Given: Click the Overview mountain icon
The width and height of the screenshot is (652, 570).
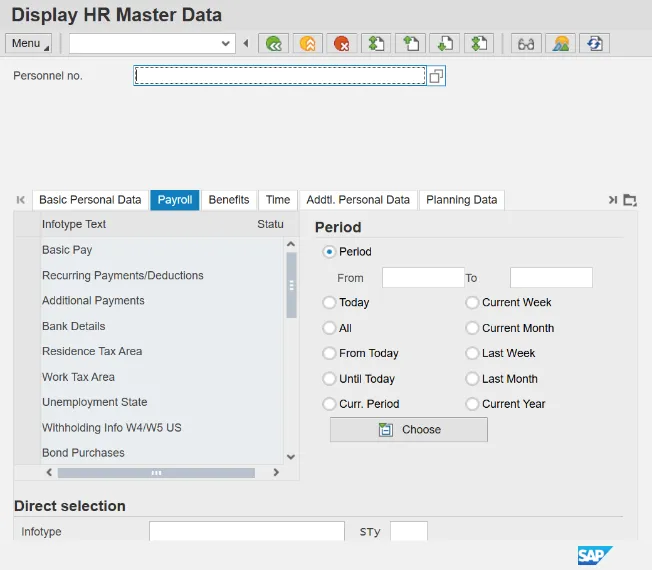Looking at the screenshot, I should click(559, 43).
